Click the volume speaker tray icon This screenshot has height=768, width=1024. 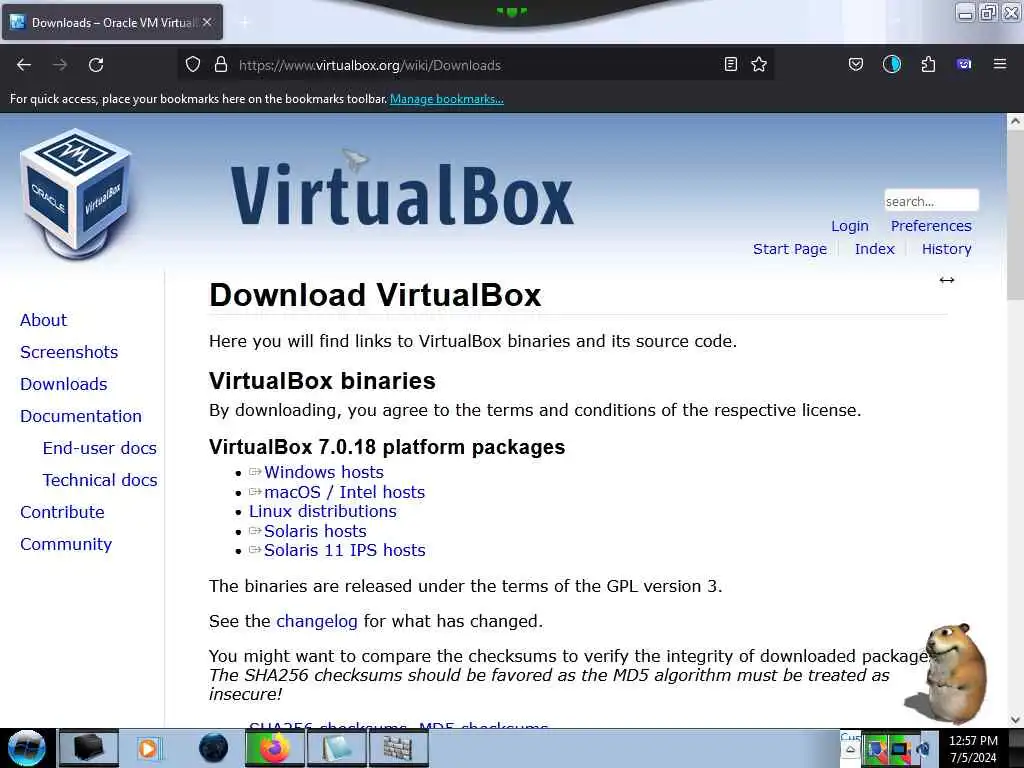[x=923, y=749]
